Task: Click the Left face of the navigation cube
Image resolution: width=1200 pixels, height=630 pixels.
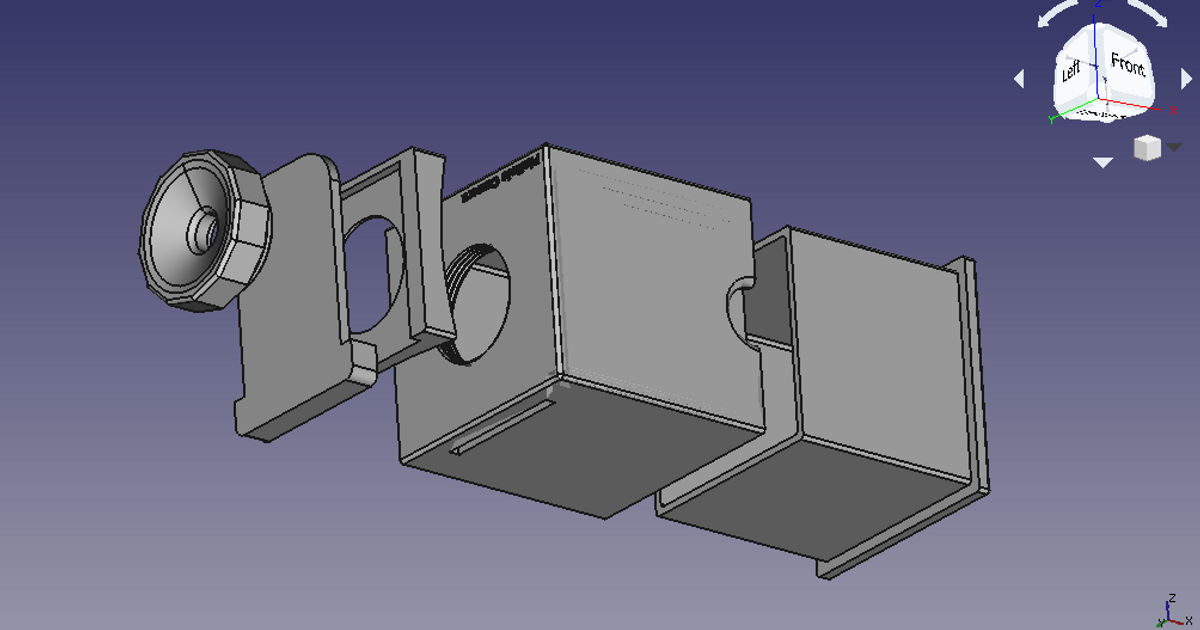Action: [x=1072, y=72]
